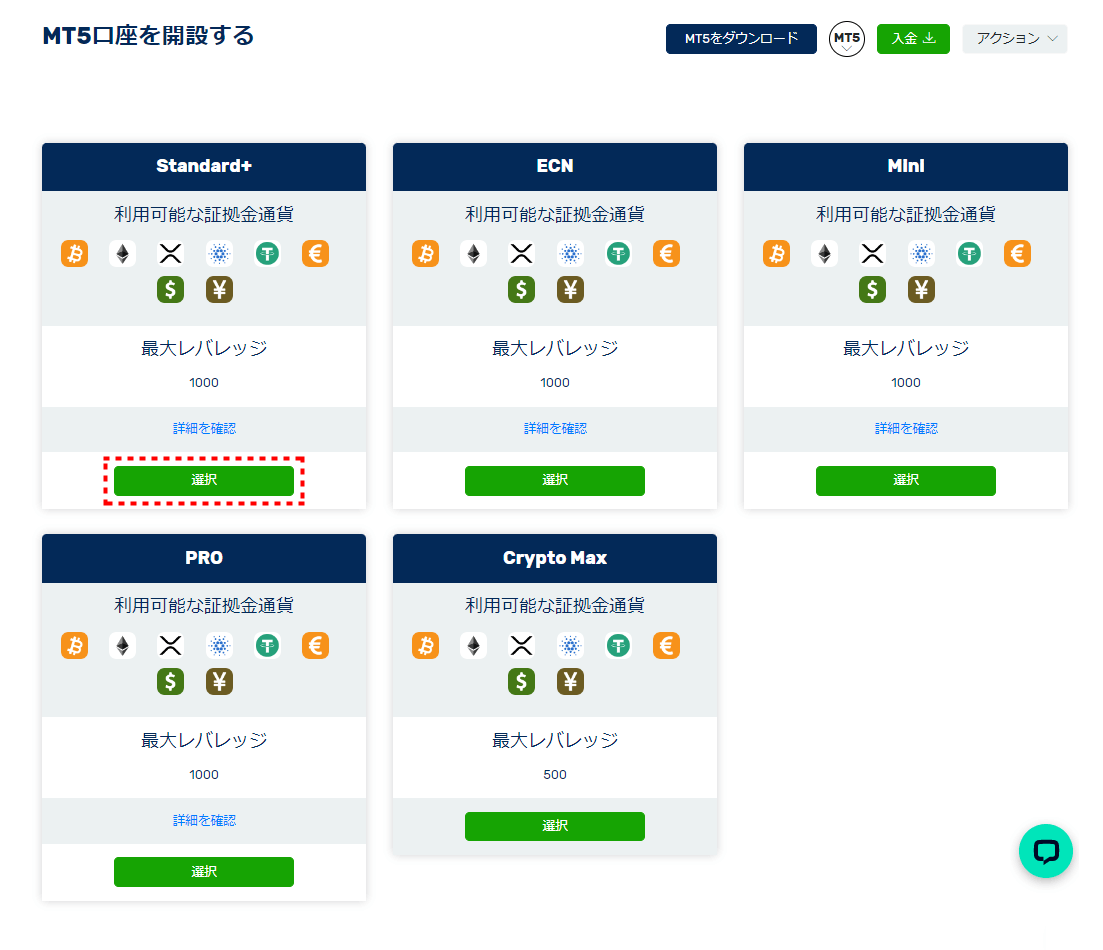Select the ECN account type

coord(555,481)
